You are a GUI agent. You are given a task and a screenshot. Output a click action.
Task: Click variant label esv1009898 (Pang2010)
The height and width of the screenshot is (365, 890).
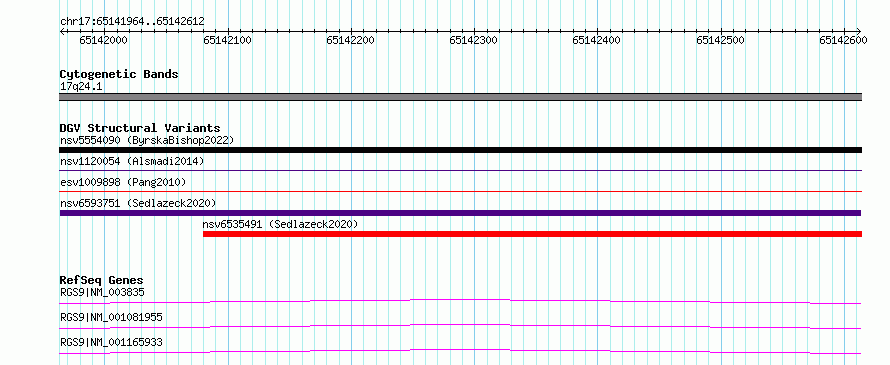click(x=123, y=182)
